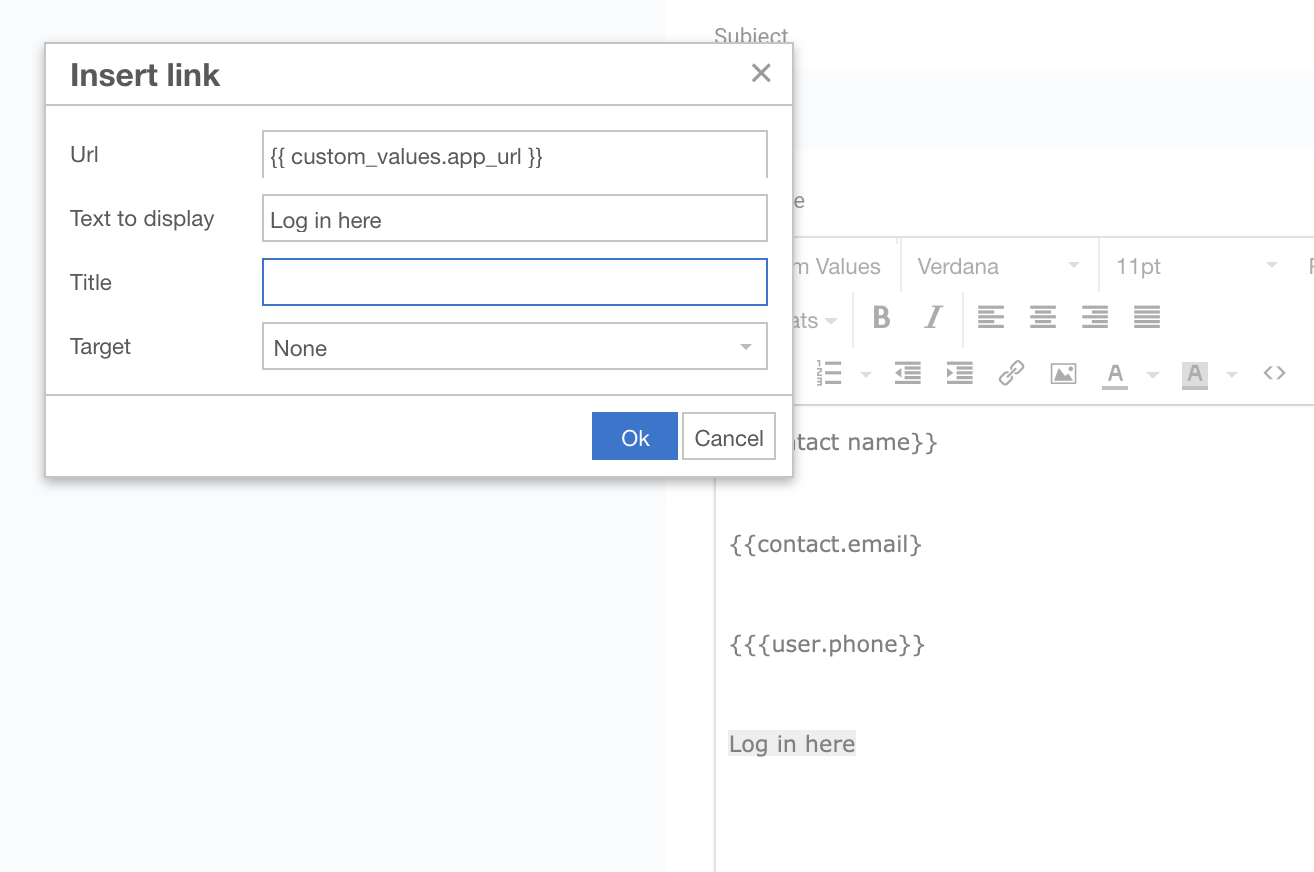
Task: Center align the text
Action: click(1042, 318)
